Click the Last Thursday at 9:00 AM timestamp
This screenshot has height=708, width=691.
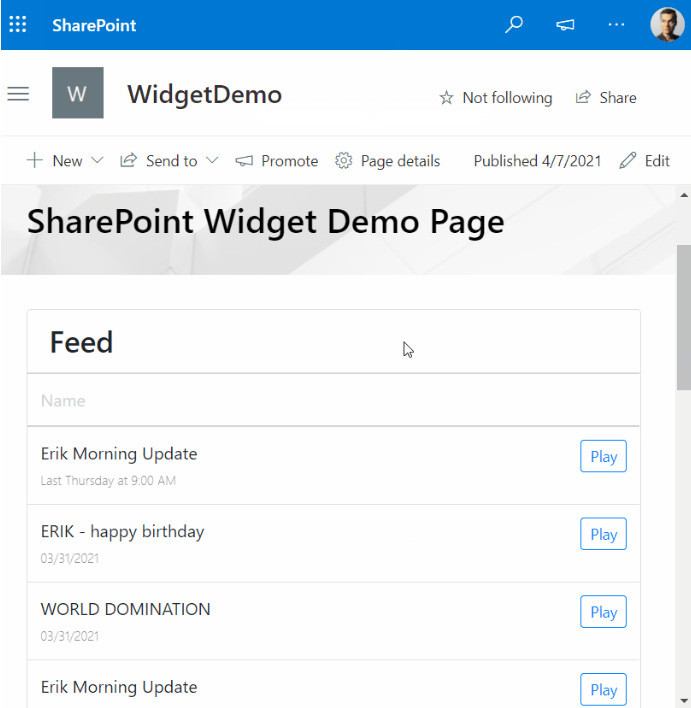point(108,480)
